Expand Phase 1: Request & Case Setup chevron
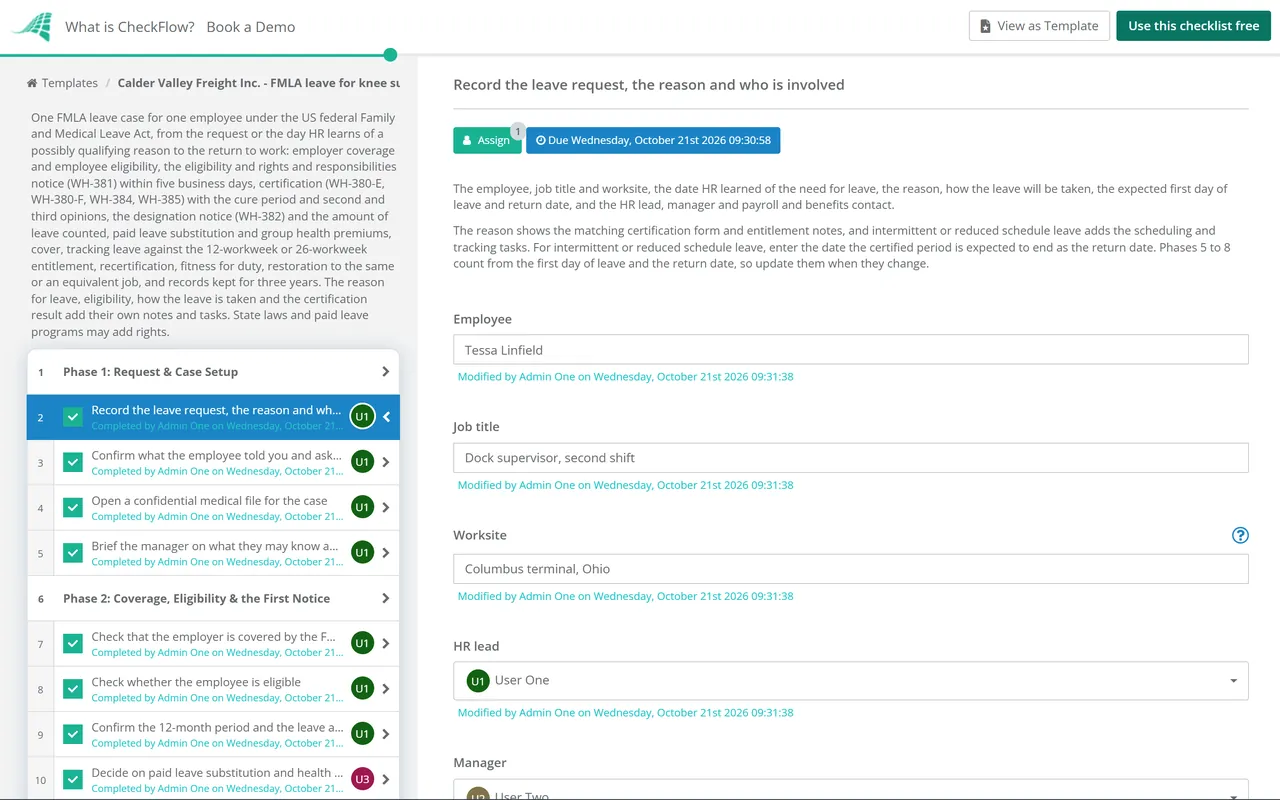 coord(386,371)
